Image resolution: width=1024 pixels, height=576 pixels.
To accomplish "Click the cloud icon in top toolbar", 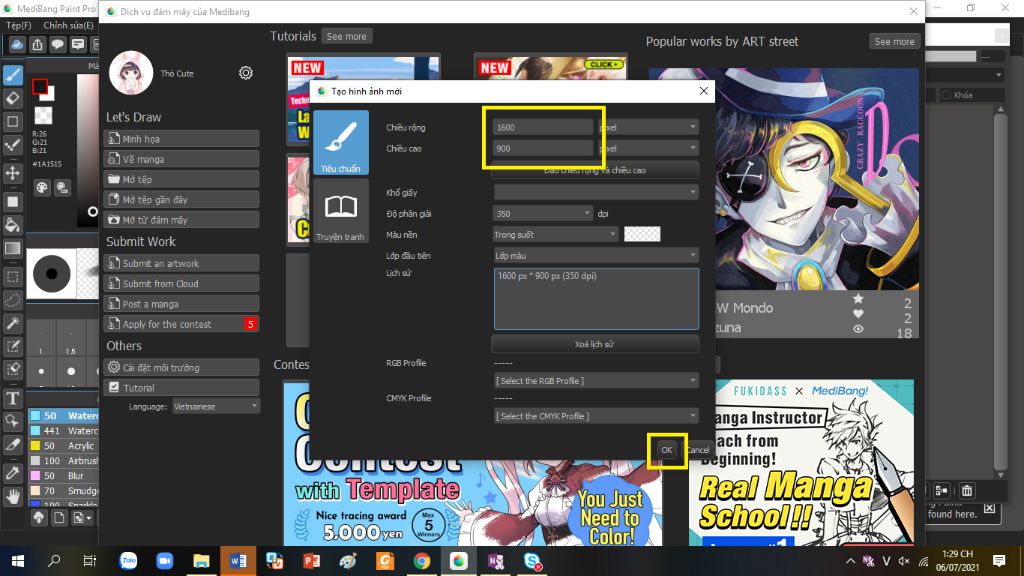I will (17, 44).
